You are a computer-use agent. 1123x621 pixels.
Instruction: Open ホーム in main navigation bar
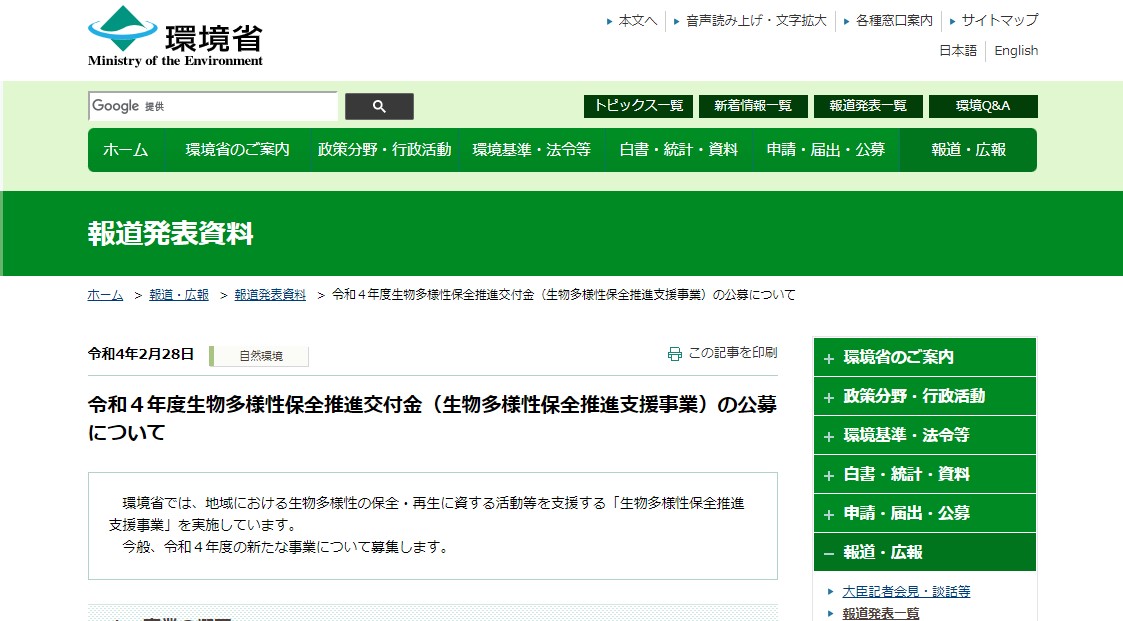pos(126,150)
